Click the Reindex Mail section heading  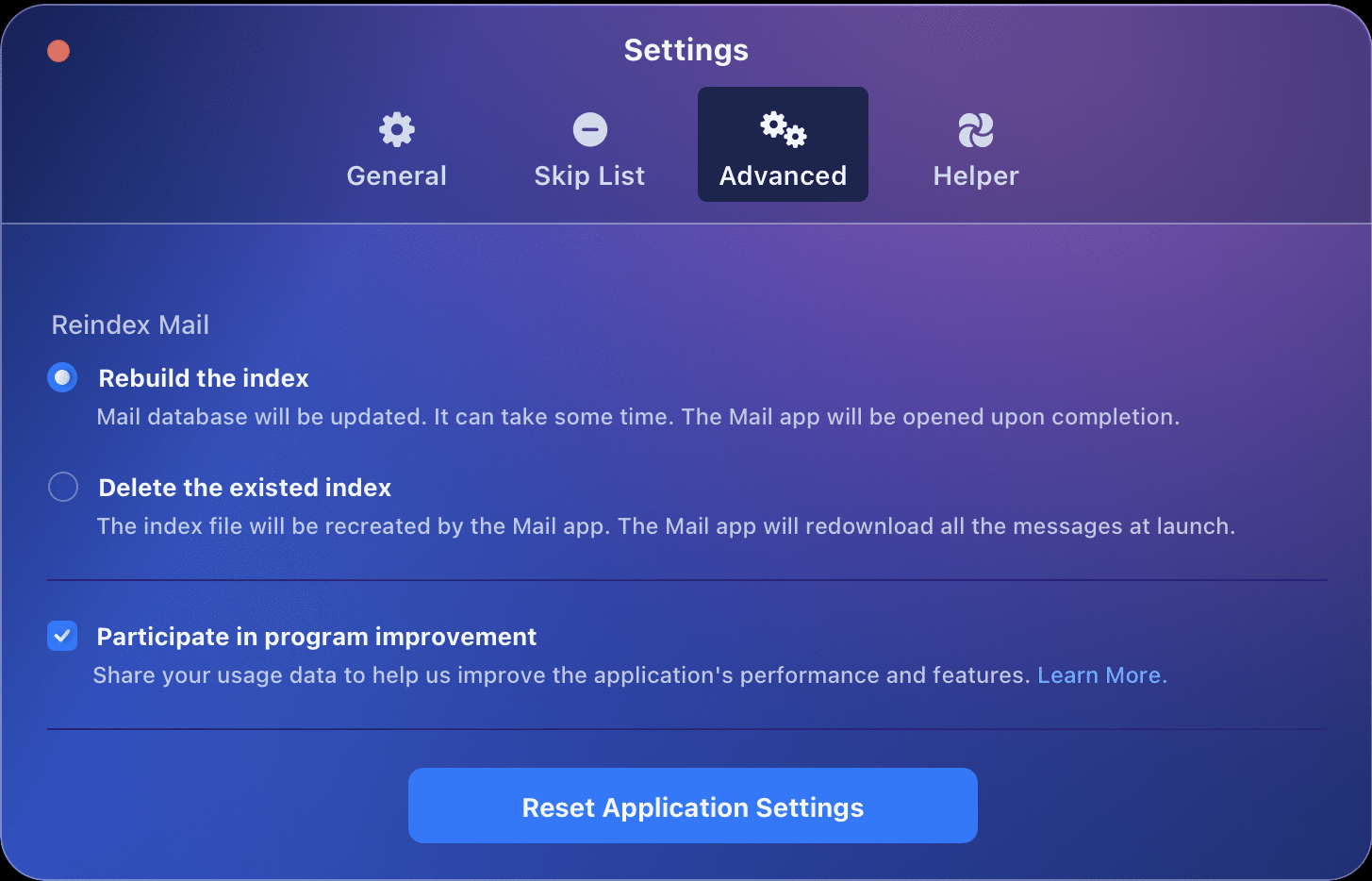pyautogui.click(x=129, y=324)
